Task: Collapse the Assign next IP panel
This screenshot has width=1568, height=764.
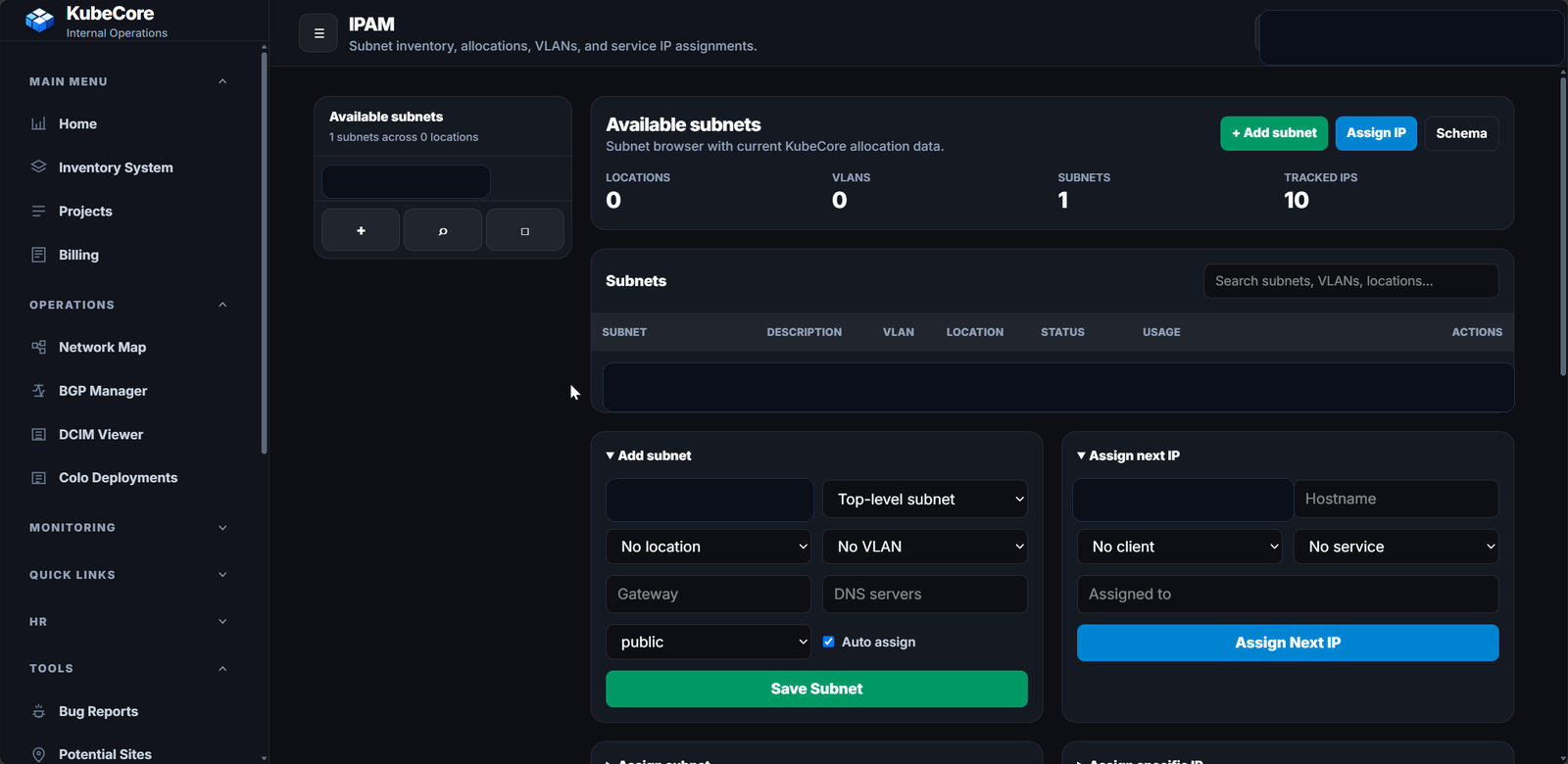Action: point(1128,455)
